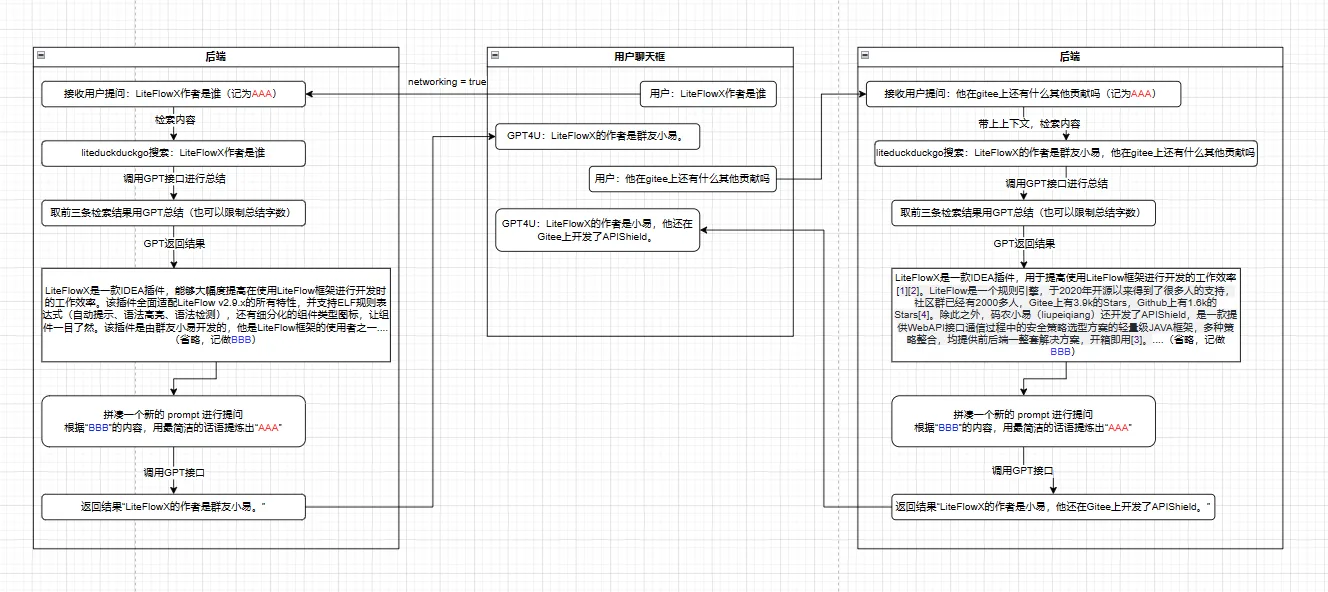The height and width of the screenshot is (592, 1328).
Task: Select the 返回结果 node mentioning APIShield
Action: point(1054,507)
